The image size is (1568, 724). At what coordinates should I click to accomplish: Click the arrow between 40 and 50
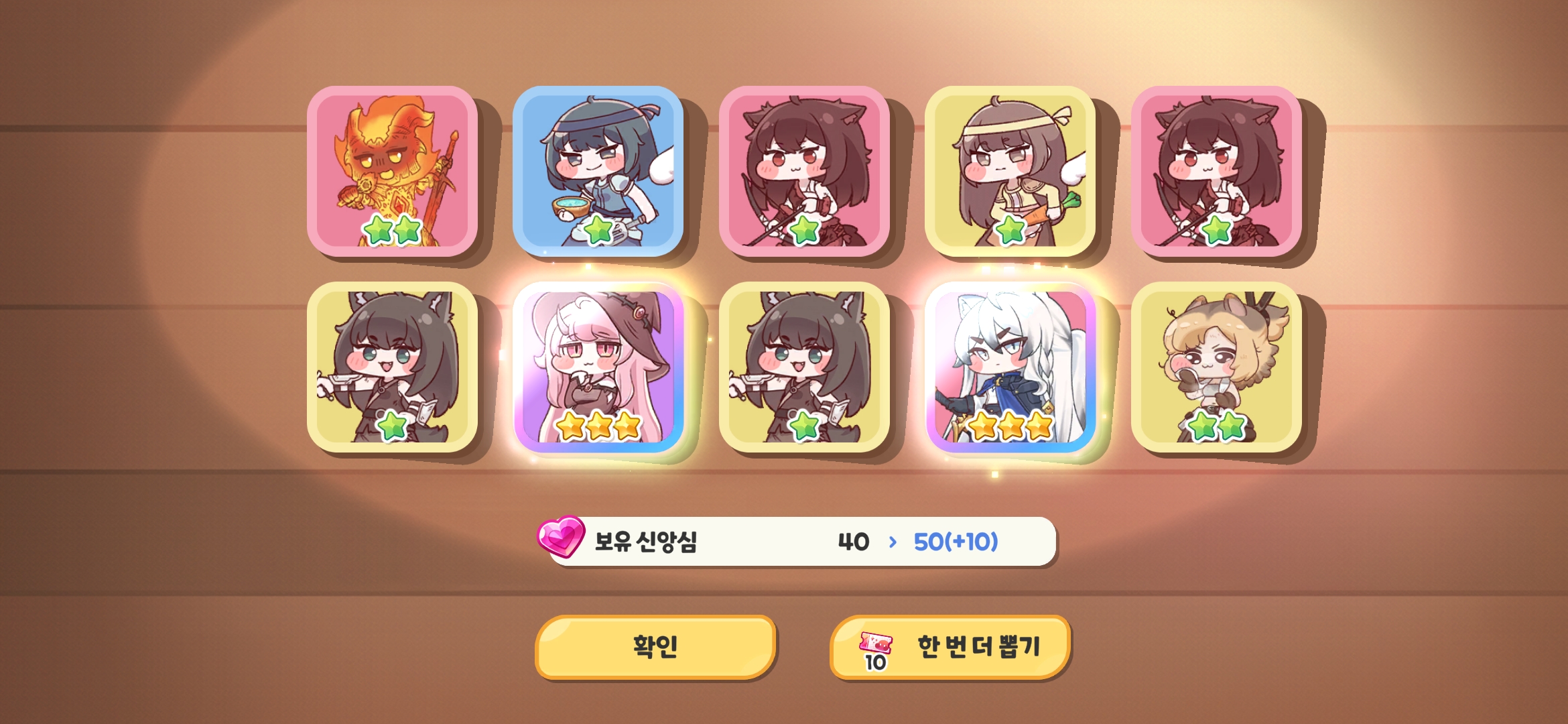892,542
